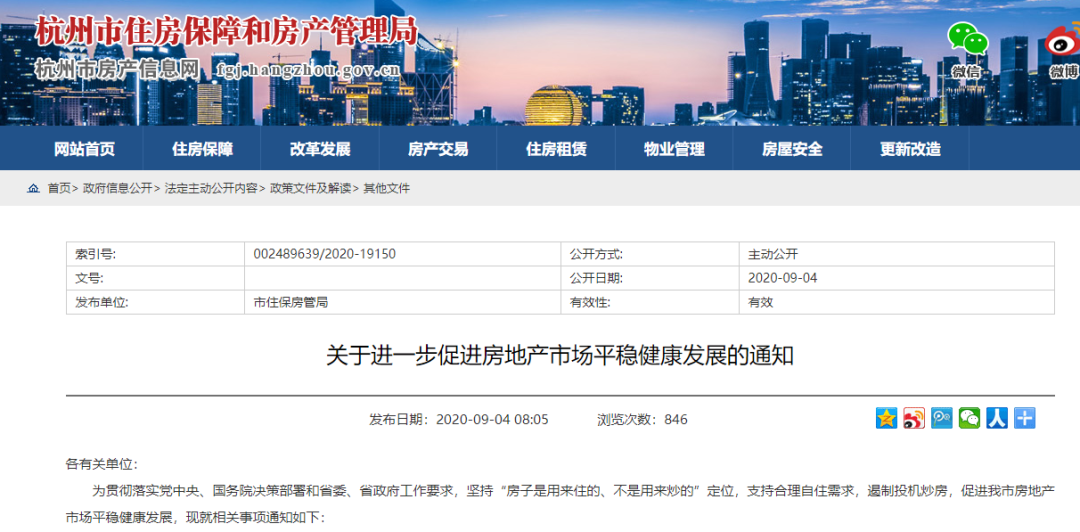Screen dimensions: 1080x532
Task: Open 住房保障 navigation menu item
Action: click(202, 149)
